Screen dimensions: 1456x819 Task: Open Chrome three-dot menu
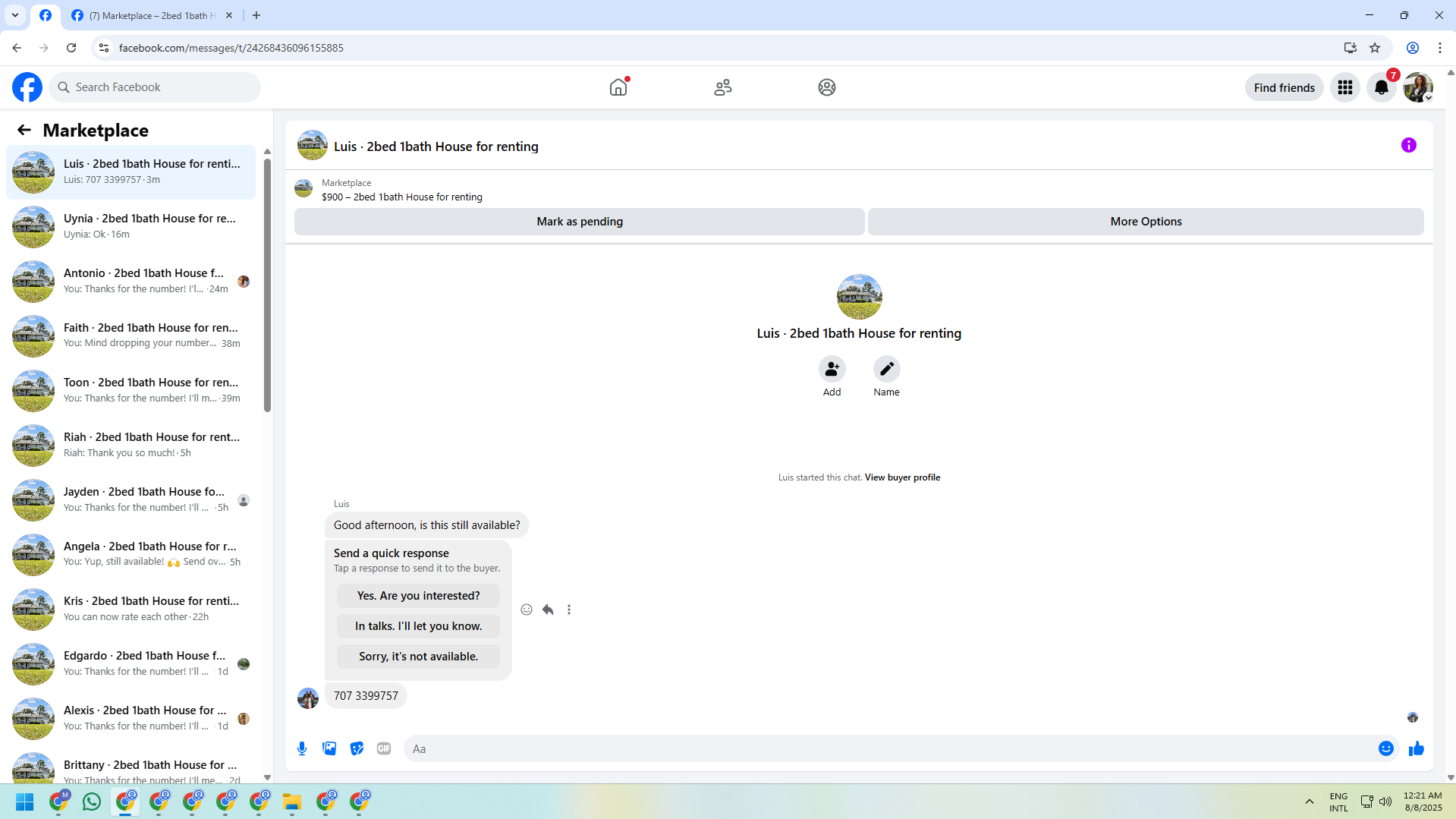(1439, 48)
